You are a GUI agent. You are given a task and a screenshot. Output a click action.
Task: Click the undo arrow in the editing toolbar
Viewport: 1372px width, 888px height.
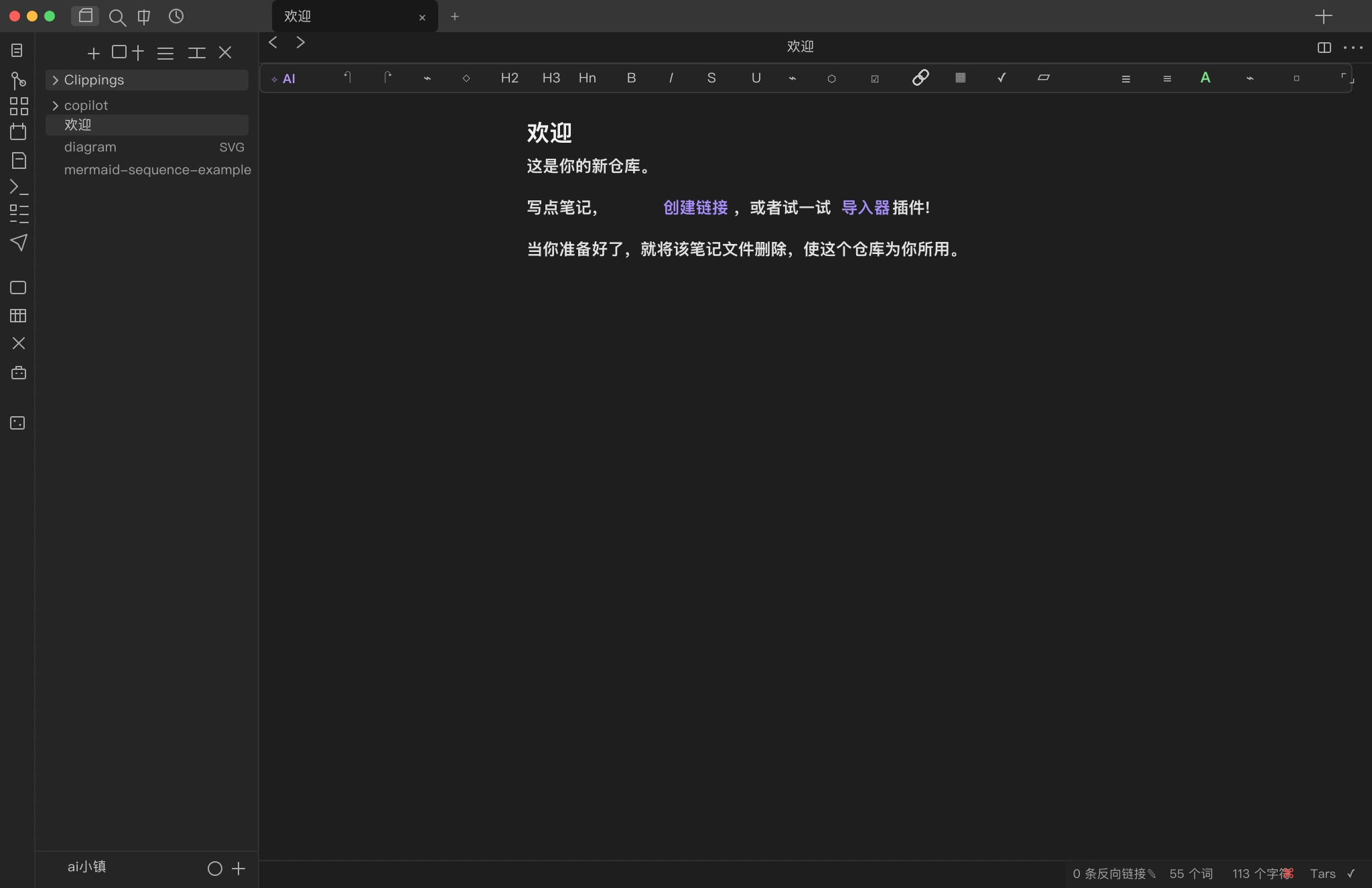point(347,78)
